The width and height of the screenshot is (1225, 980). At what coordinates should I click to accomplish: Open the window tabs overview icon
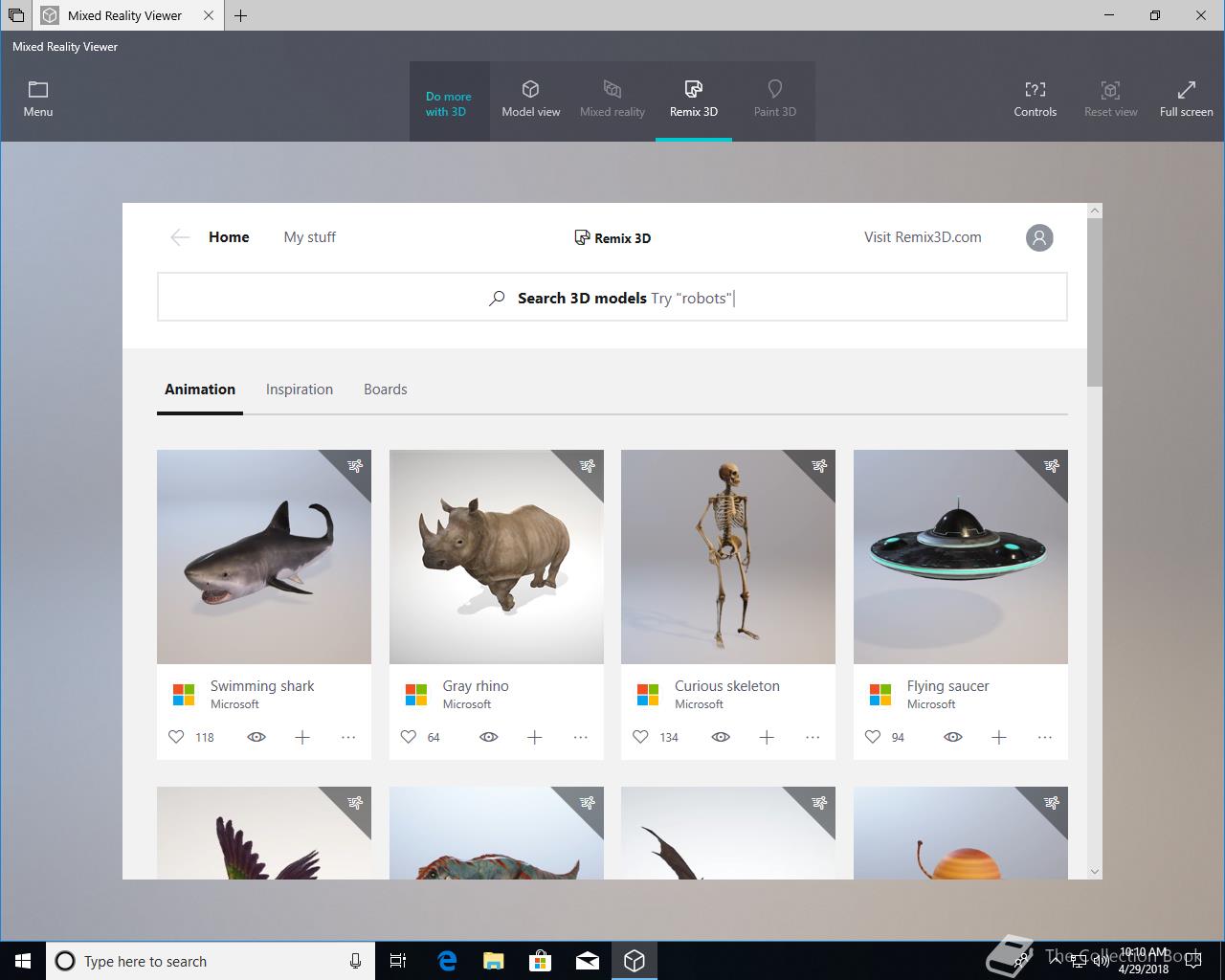tap(16, 15)
